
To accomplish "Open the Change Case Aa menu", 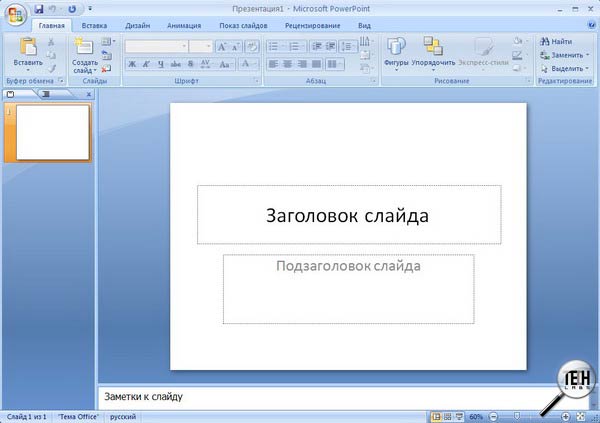I will pos(225,64).
